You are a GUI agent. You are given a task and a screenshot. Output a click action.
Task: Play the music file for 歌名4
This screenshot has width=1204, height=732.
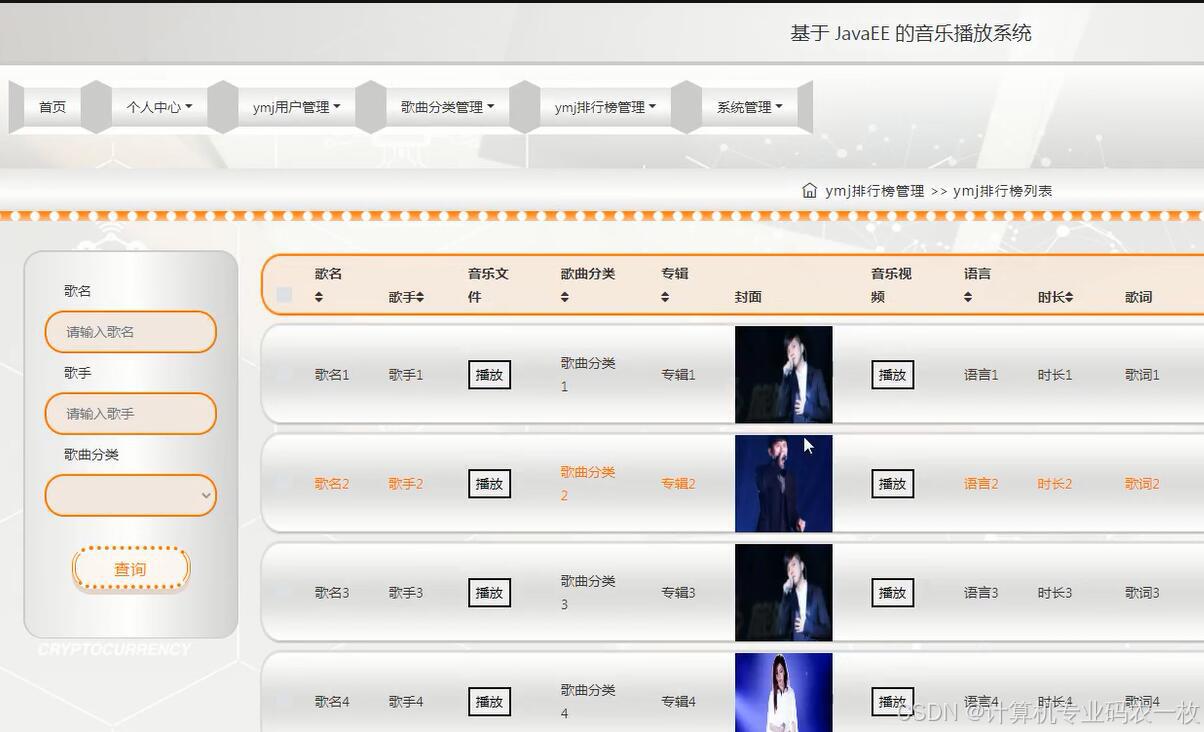(489, 702)
